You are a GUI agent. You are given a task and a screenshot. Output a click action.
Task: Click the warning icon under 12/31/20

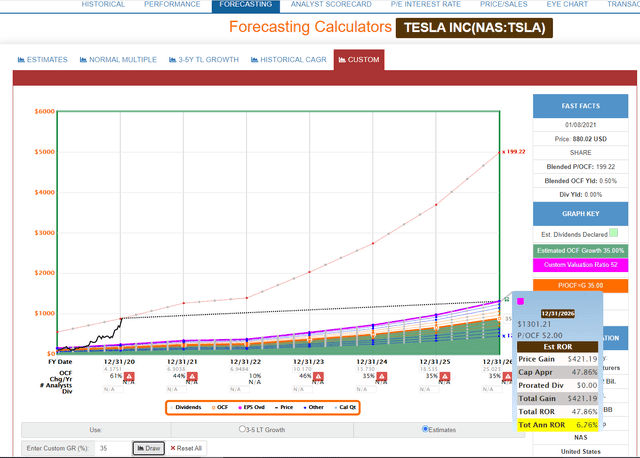129,376
